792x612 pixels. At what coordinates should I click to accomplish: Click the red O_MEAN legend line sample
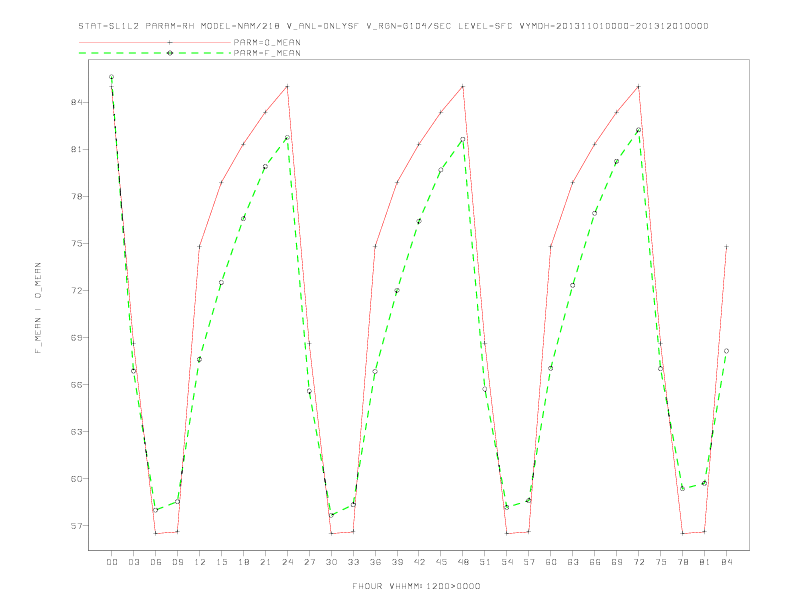click(155, 42)
